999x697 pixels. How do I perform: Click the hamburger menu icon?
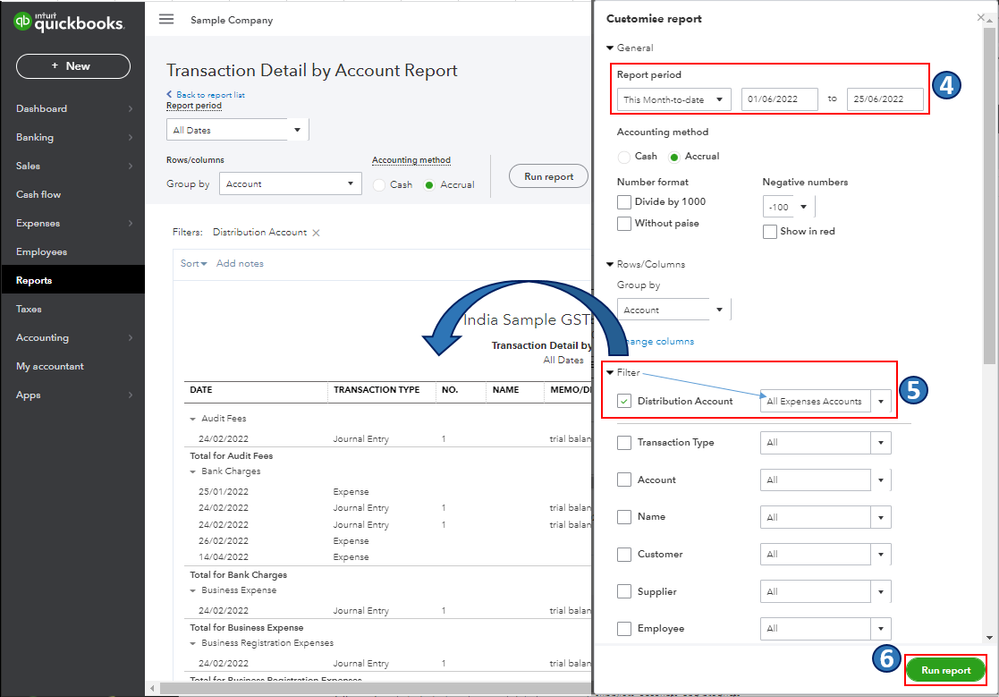tap(166, 20)
